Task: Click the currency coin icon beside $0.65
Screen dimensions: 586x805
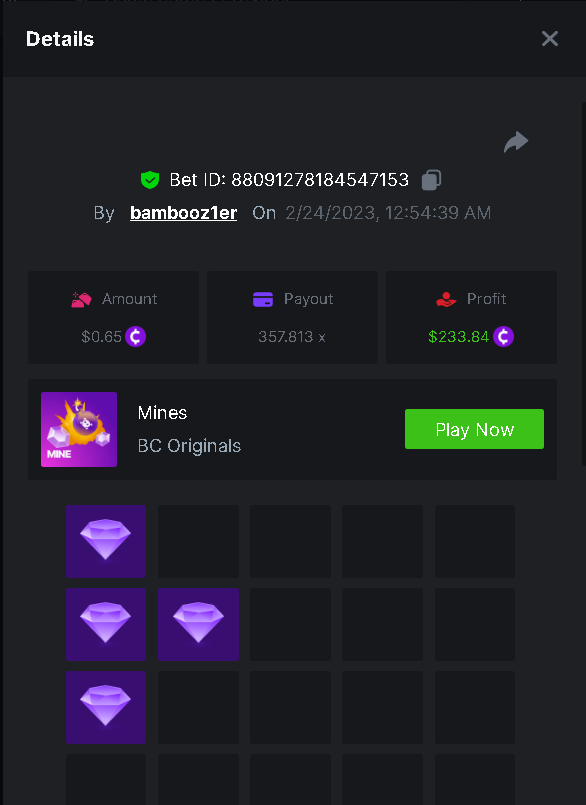Action: click(136, 337)
